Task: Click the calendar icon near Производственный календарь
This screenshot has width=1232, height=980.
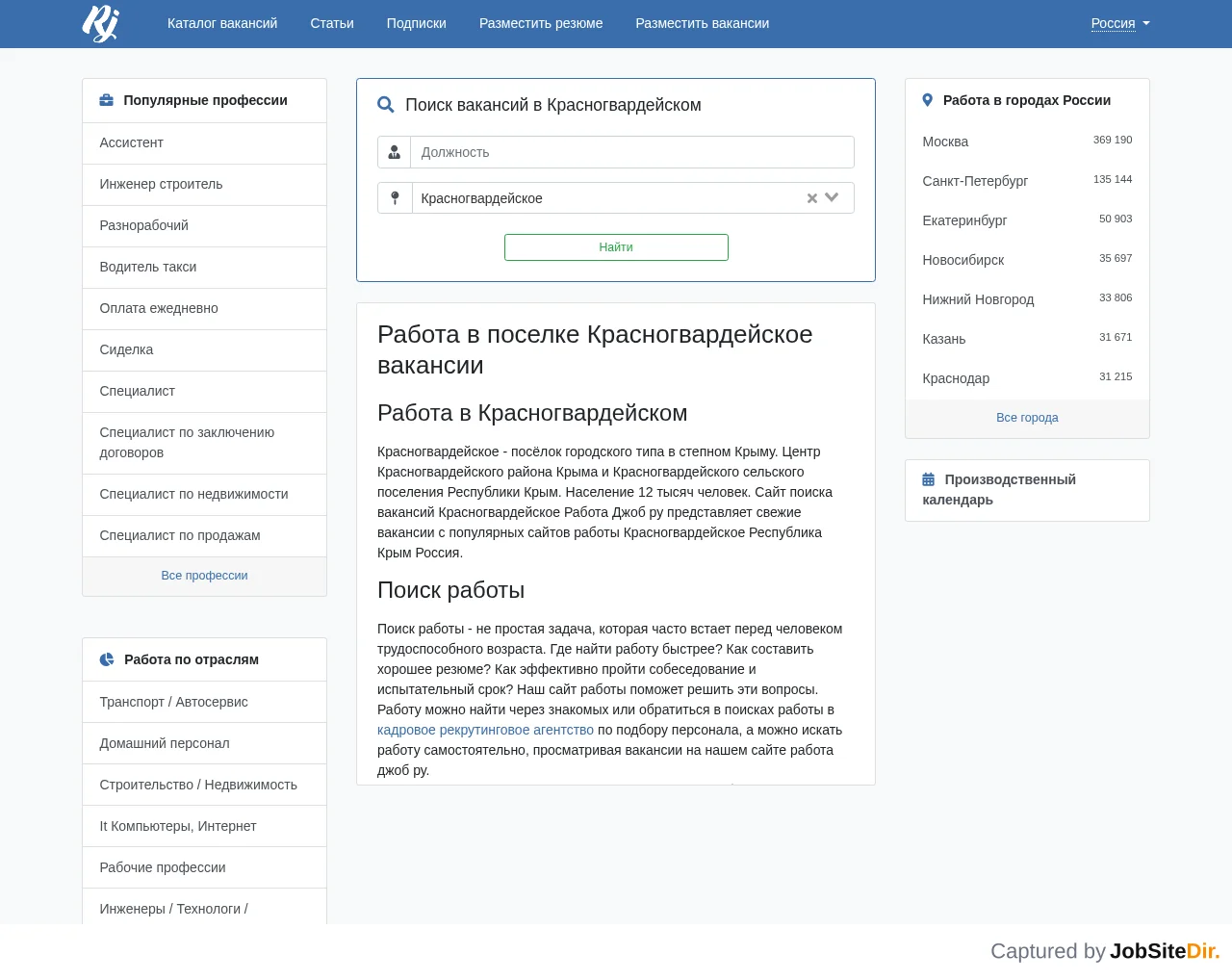Action: pyautogui.click(x=929, y=479)
